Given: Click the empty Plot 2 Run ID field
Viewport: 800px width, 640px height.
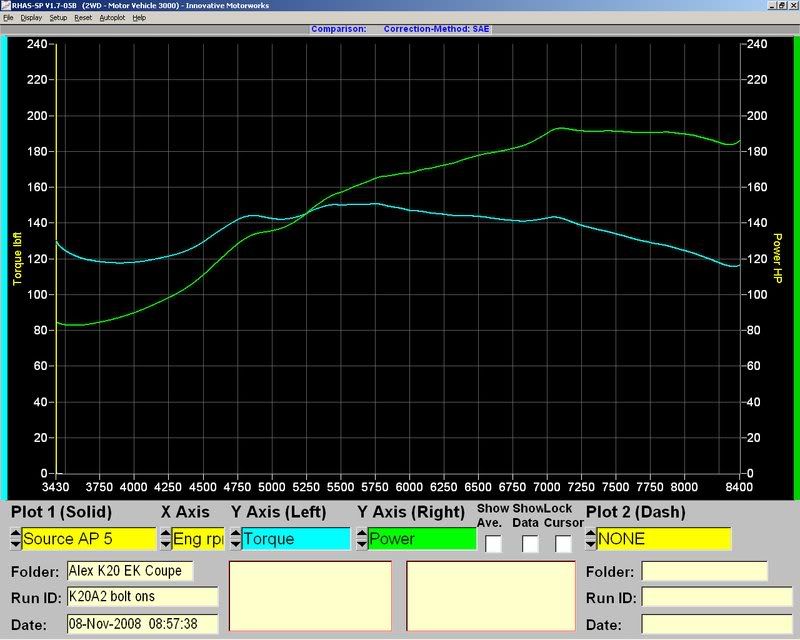Looking at the screenshot, I should (x=717, y=597).
